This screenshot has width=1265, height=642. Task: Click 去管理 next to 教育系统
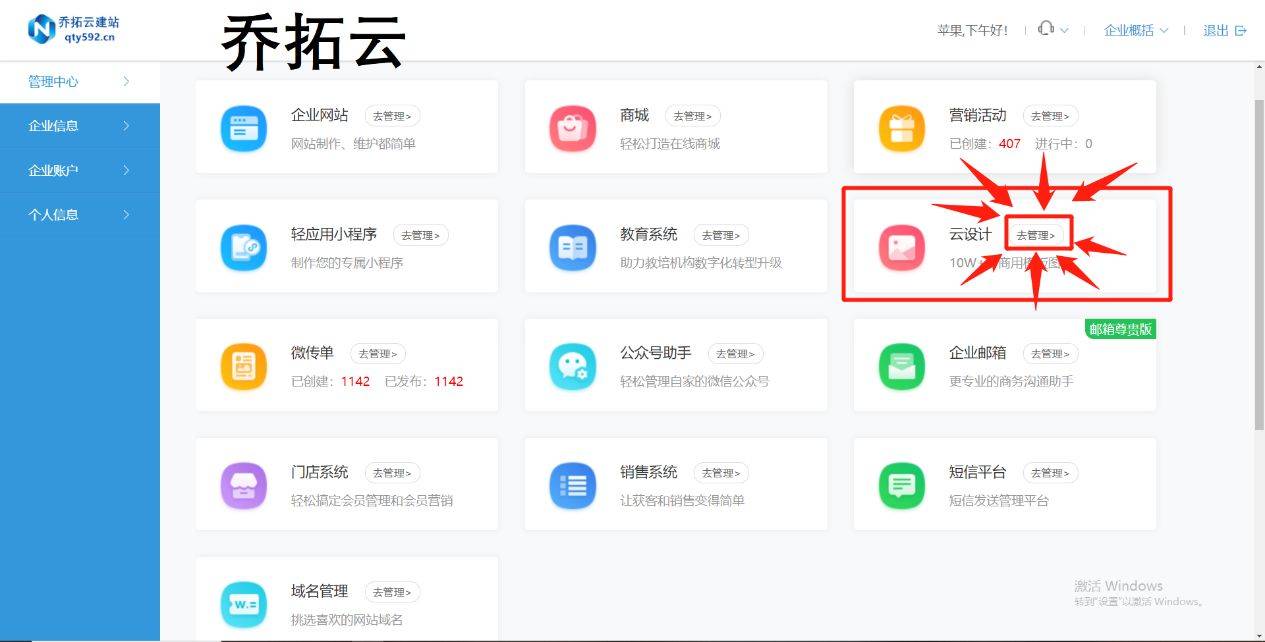pyautogui.click(x=721, y=235)
